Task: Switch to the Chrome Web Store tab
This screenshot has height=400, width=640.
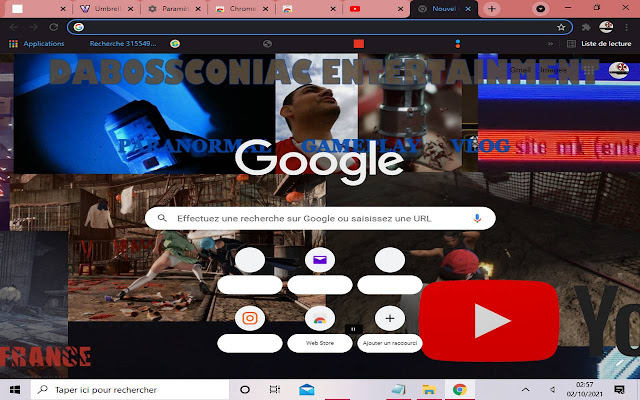Action: 237,9
